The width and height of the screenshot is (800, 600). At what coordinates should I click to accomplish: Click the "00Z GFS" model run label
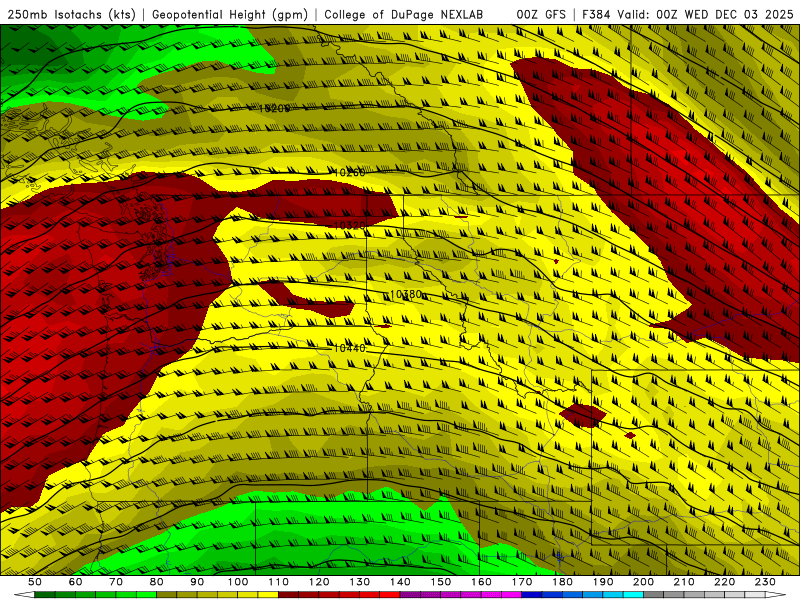(541, 15)
